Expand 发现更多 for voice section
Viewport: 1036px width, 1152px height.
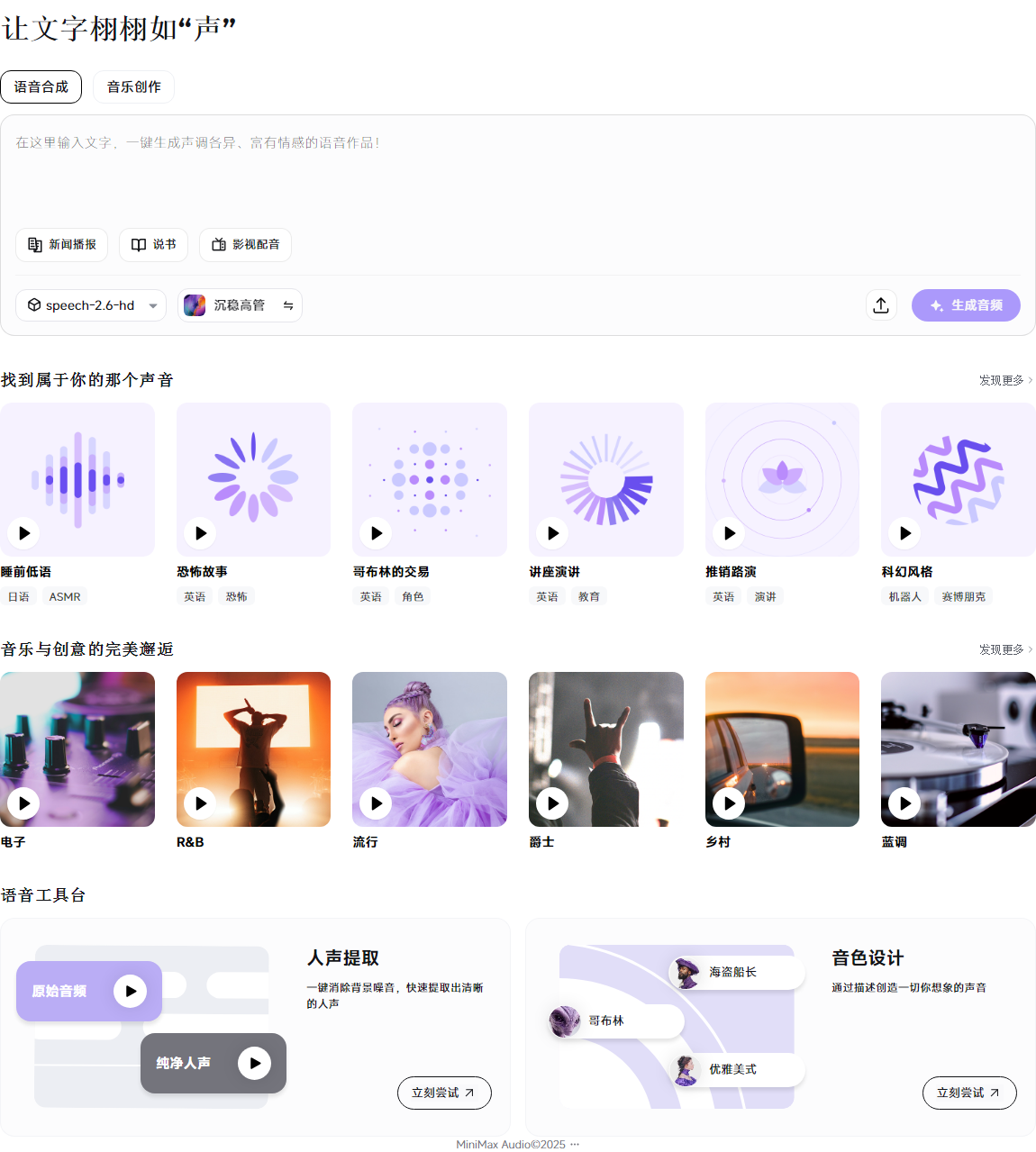[x=1005, y=380]
